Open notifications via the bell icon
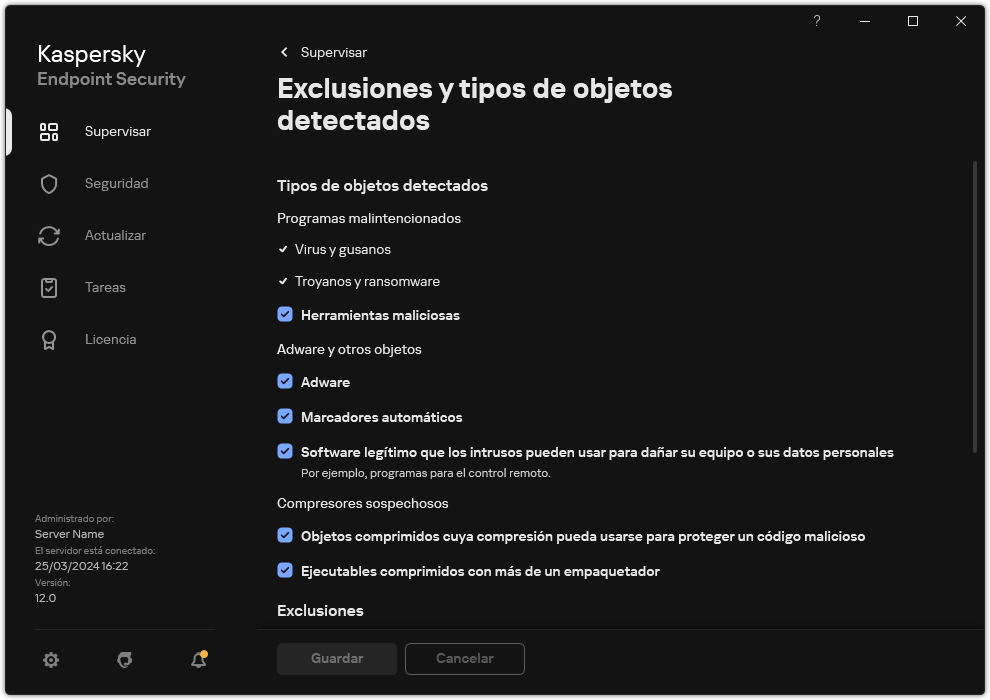990x700 pixels. (x=197, y=660)
